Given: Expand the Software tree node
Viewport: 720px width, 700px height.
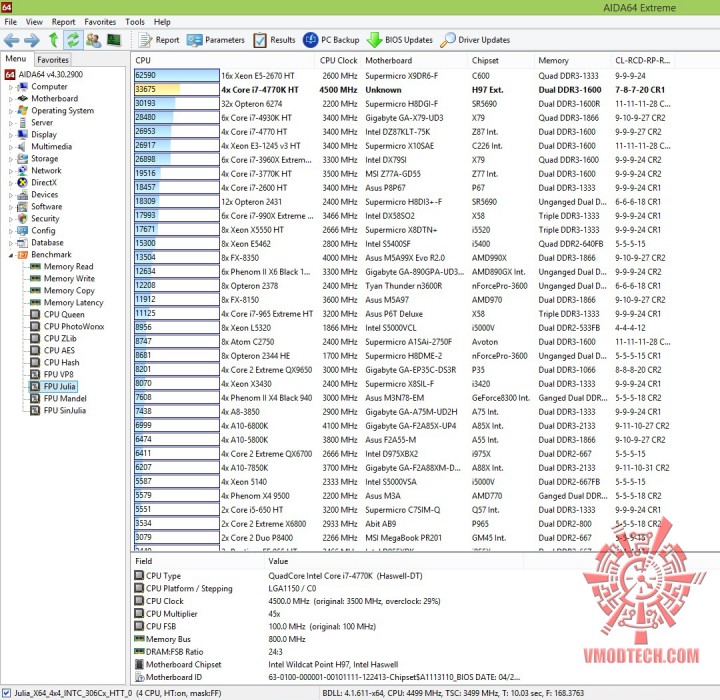Looking at the screenshot, I should coord(11,207).
